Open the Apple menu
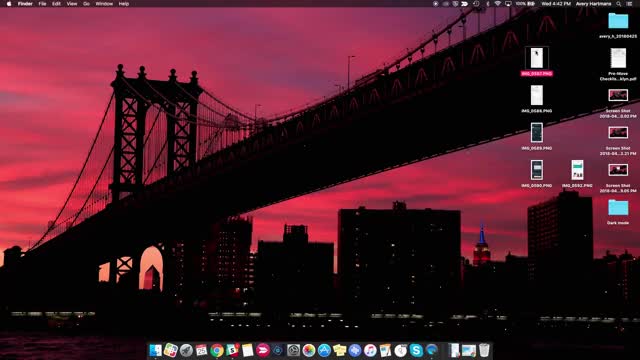The width and height of the screenshot is (640, 360). pyautogui.click(x=9, y=4)
